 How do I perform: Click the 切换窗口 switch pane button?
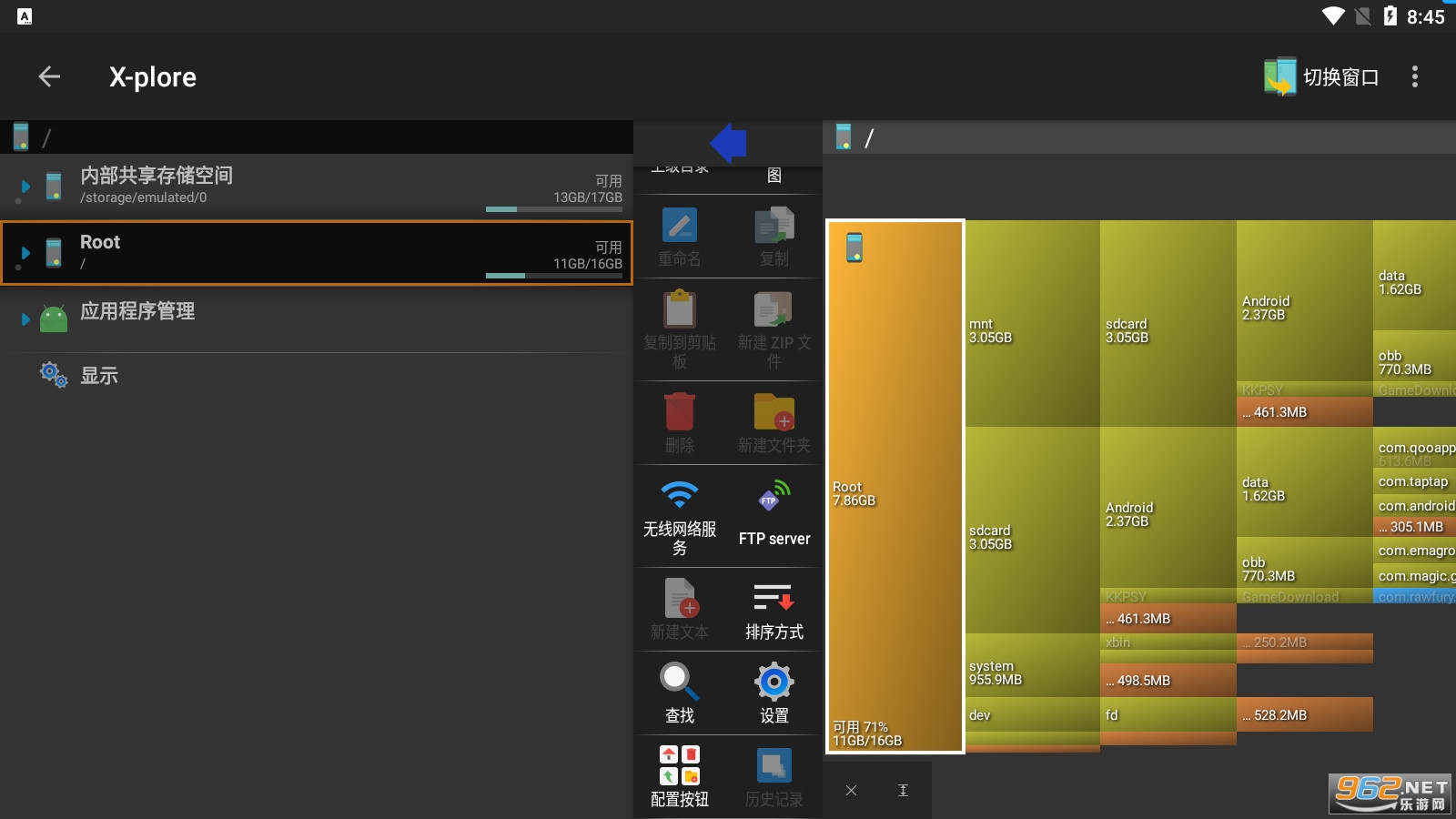(1321, 77)
